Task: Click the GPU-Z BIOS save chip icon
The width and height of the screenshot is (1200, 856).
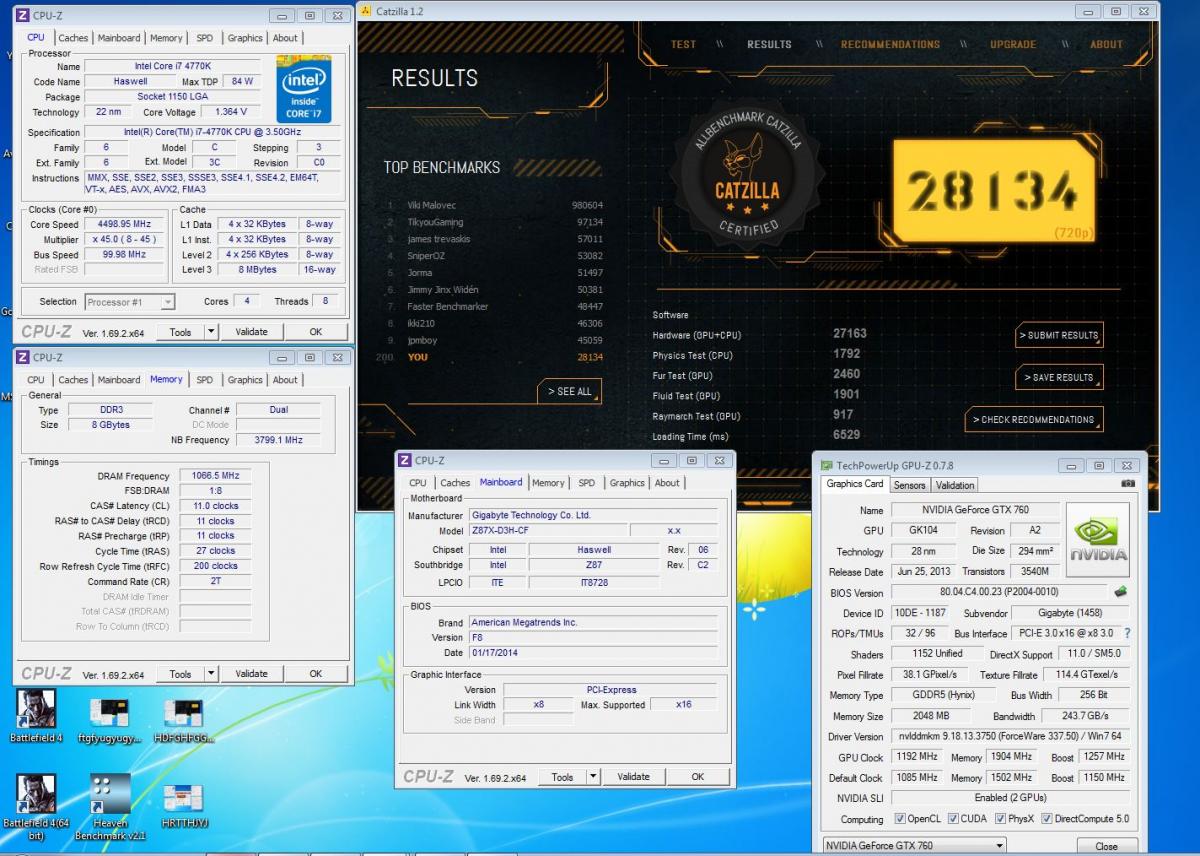Action: pos(1121,592)
